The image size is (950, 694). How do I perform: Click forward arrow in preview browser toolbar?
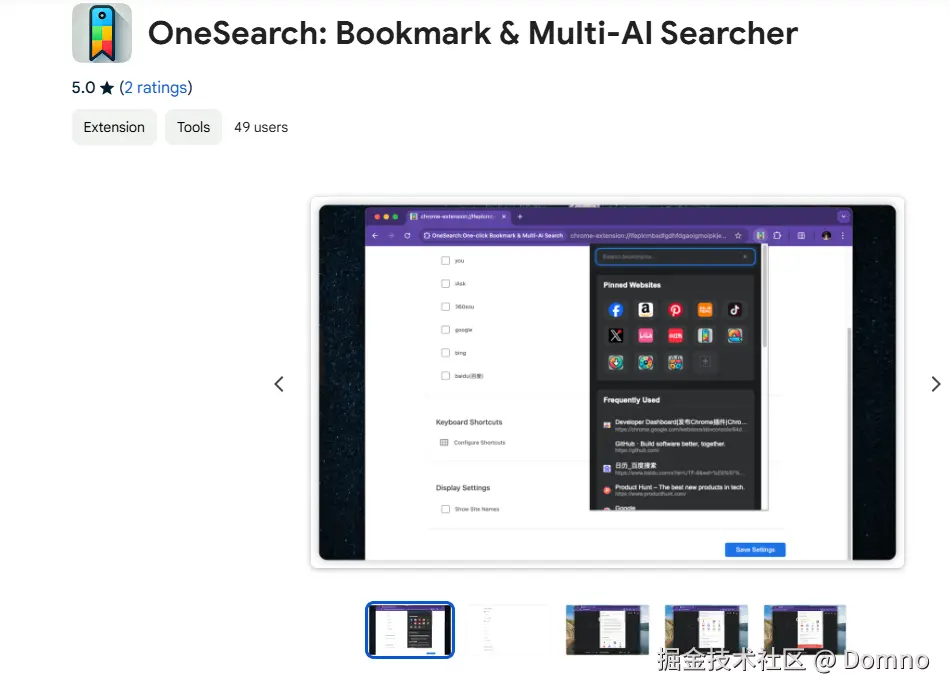(x=391, y=236)
